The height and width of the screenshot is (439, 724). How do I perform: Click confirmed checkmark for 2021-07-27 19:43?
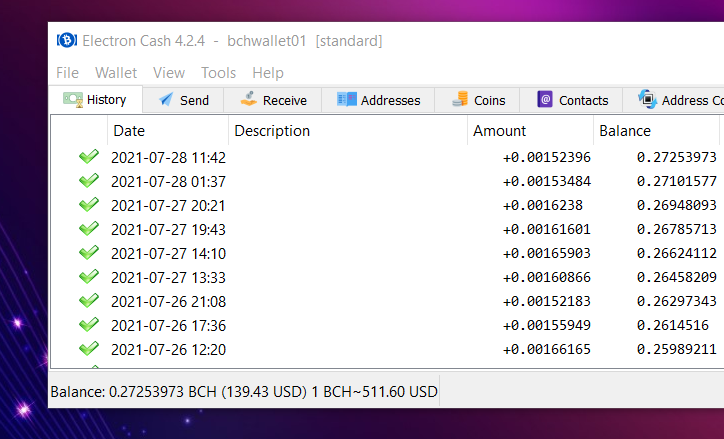pyautogui.click(x=89, y=229)
